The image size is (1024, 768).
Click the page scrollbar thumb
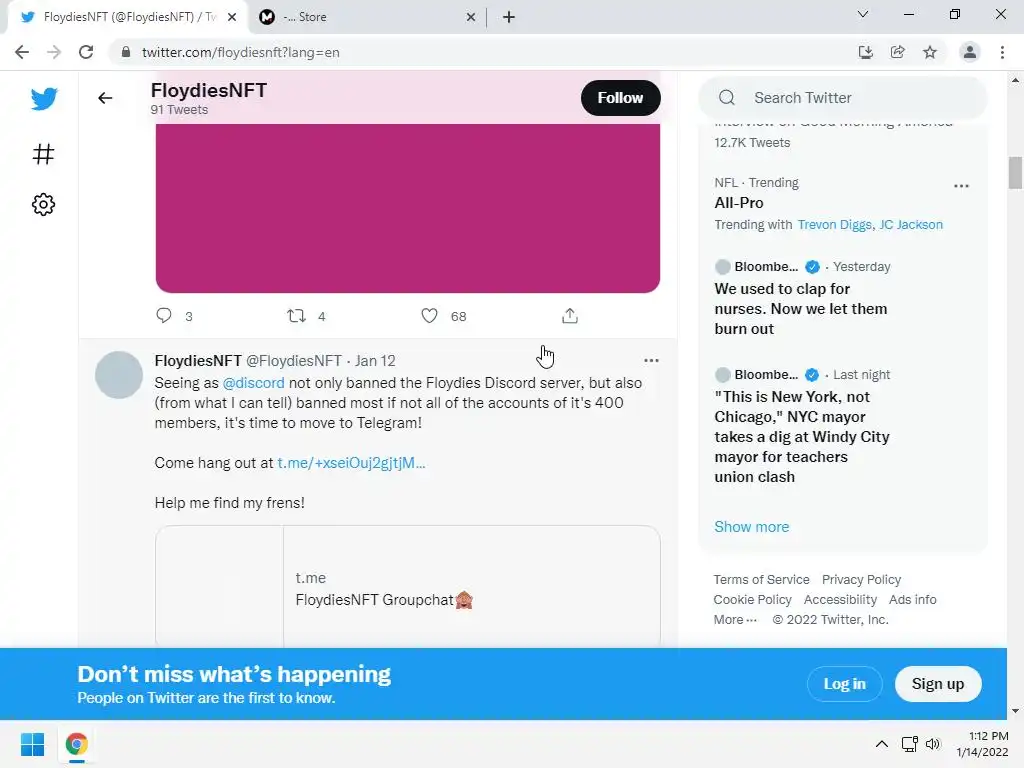(x=1015, y=172)
